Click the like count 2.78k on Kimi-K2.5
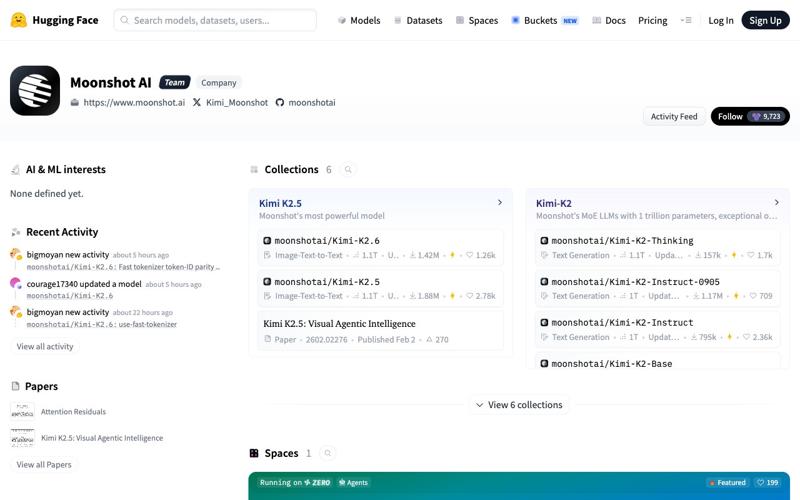The image size is (800, 500). pyautogui.click(x=481, y=296)
